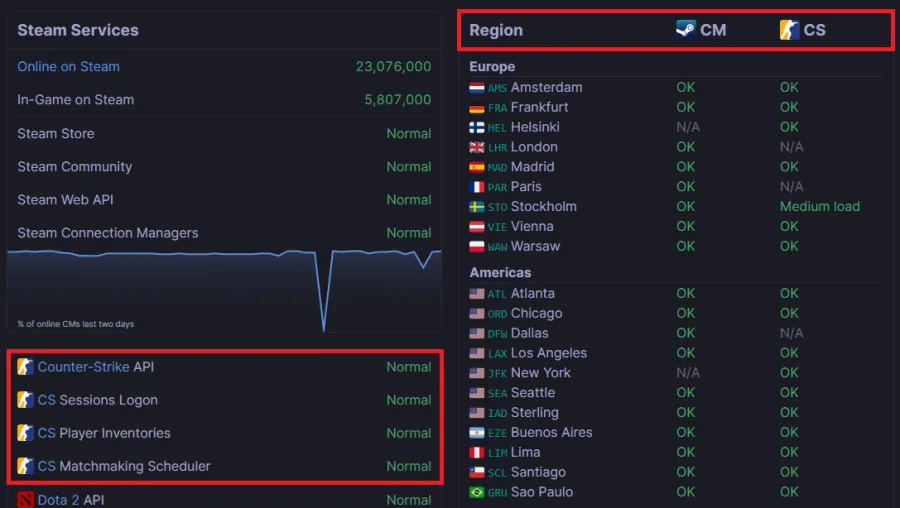The height and width of the screenshot is (508, 900).
Task: Click the Netherlands flag beside Amsterdam
Action: 476,88
